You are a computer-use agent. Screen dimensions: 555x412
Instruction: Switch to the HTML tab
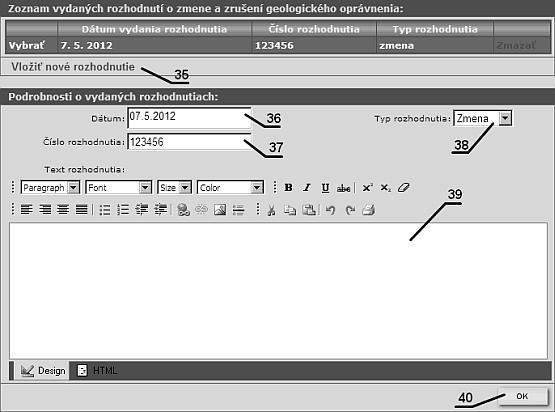point(98,371)
